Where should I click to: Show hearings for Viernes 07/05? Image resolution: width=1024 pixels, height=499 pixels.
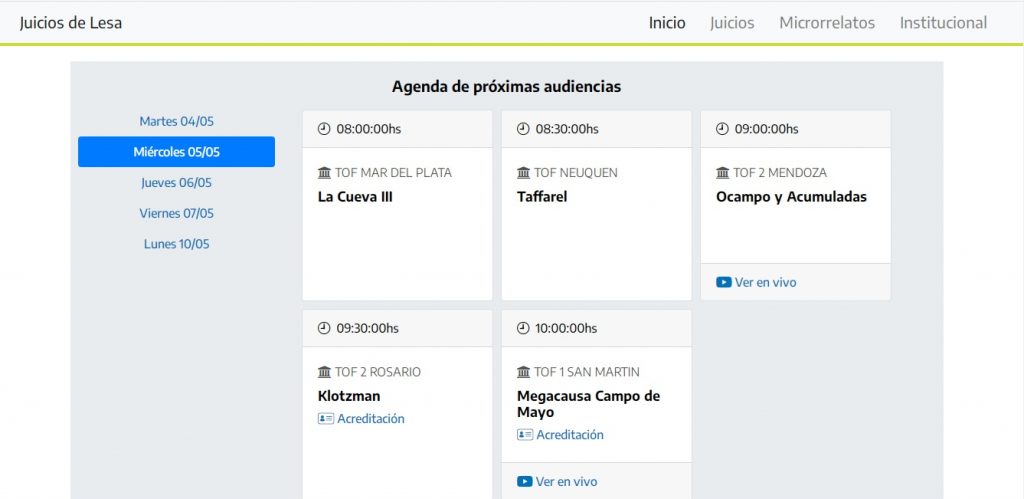pyautogui.click(x=176, y=213)
